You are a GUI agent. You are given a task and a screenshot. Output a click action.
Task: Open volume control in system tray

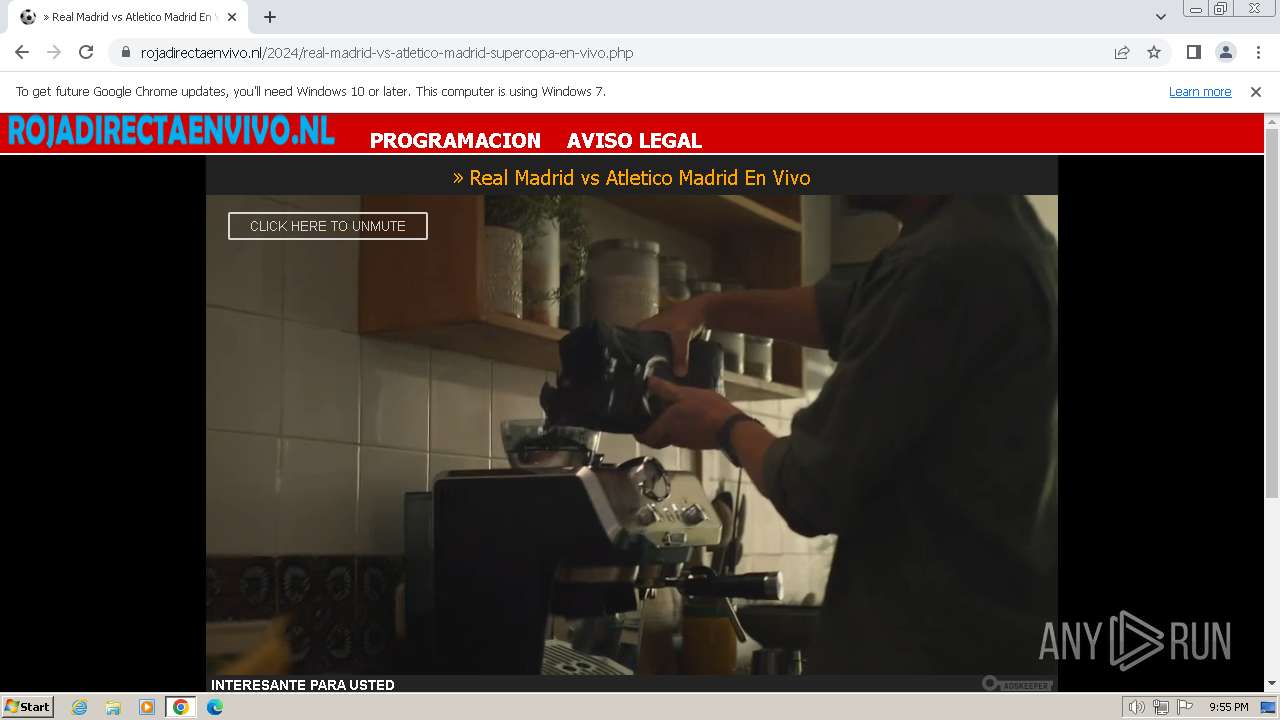(1137, 707)
